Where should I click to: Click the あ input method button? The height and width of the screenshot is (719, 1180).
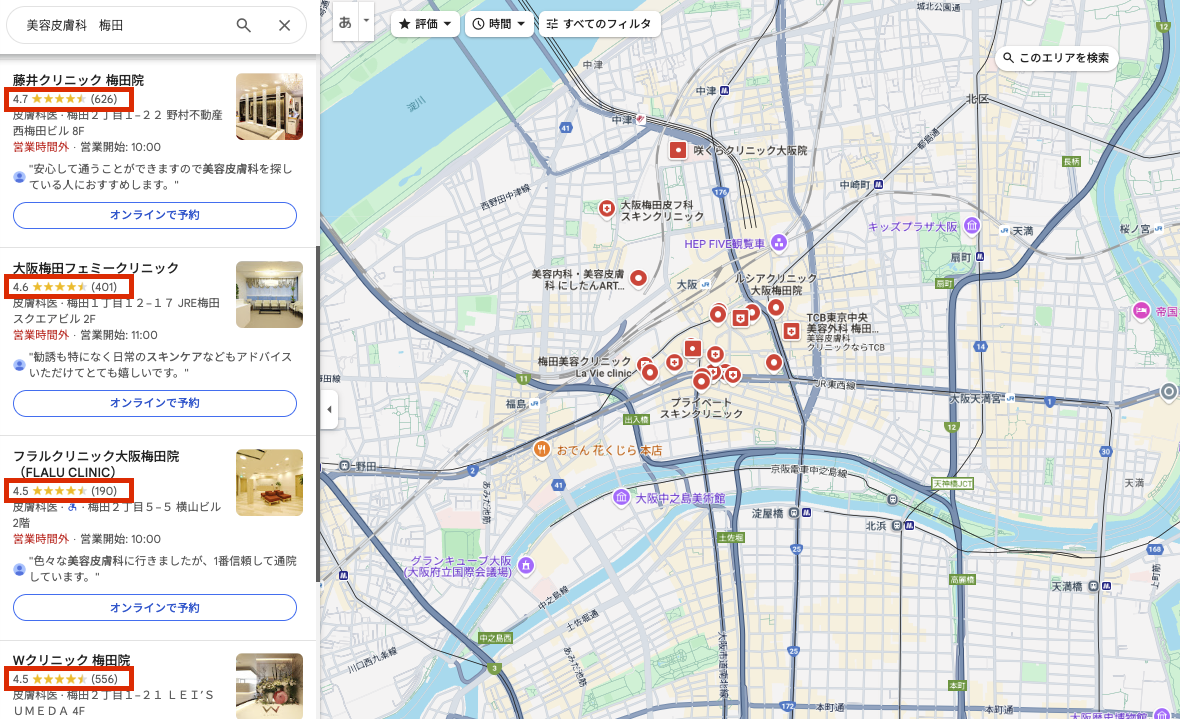click(x=345, y=22)
